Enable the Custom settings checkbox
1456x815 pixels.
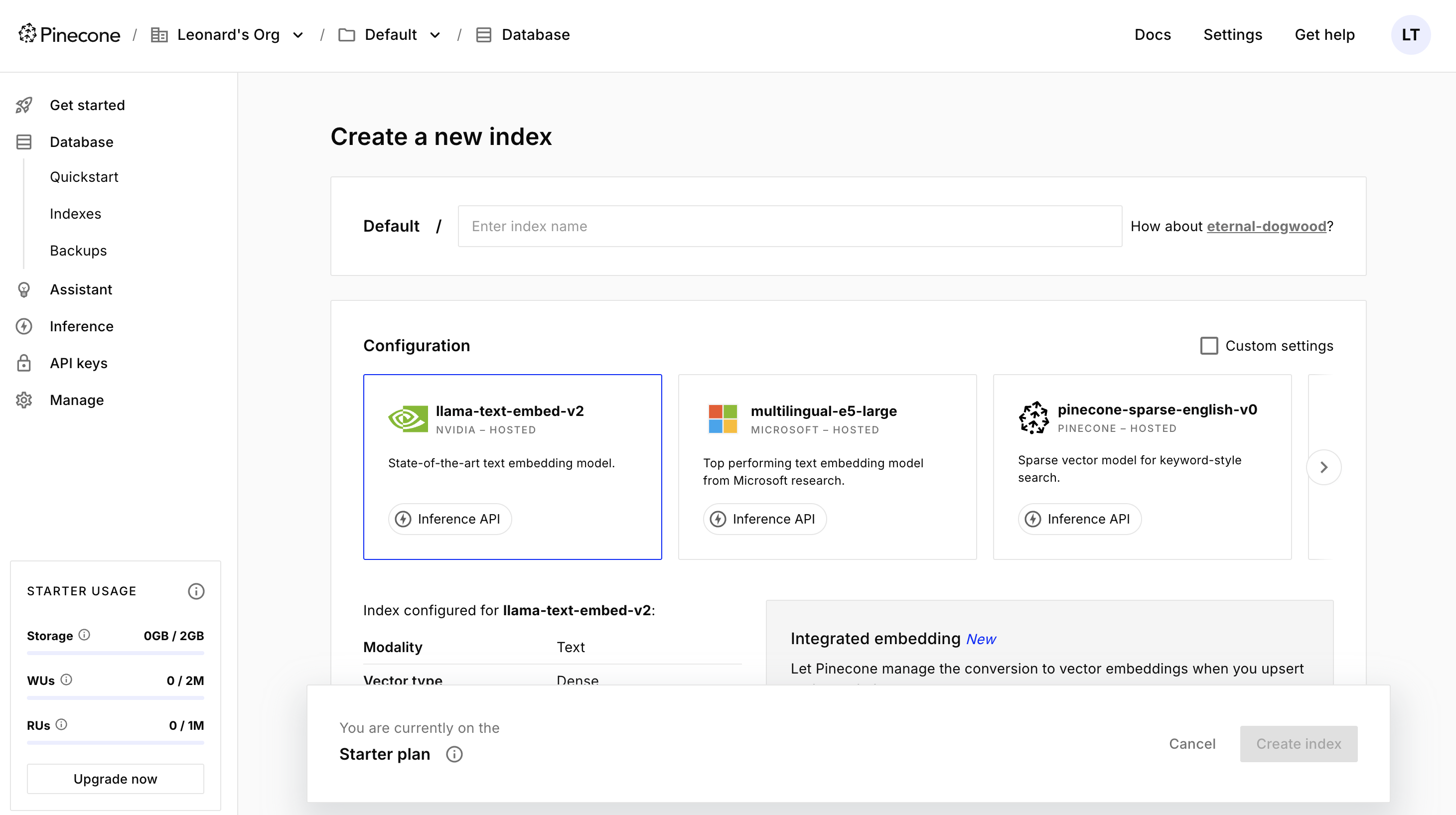1208,345
